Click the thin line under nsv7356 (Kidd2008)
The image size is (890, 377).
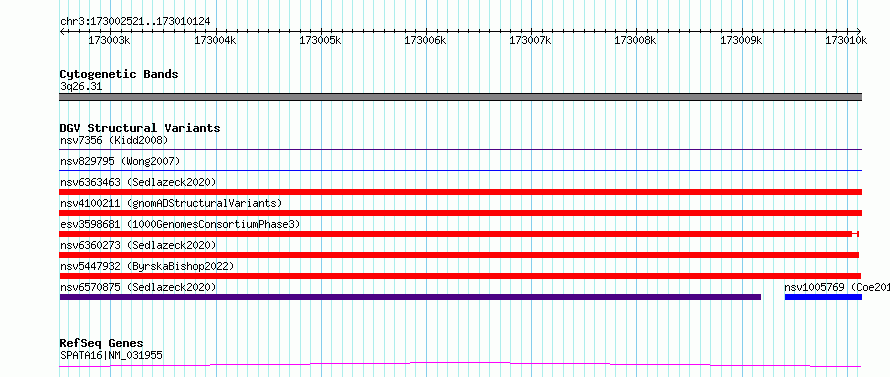(460, 149)
